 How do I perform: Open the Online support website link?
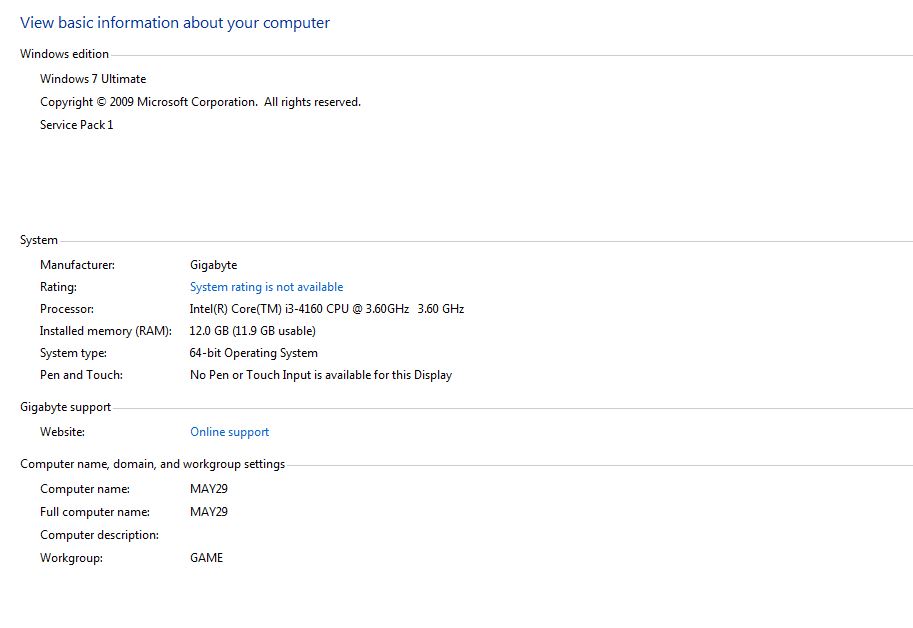pos(229,432)
